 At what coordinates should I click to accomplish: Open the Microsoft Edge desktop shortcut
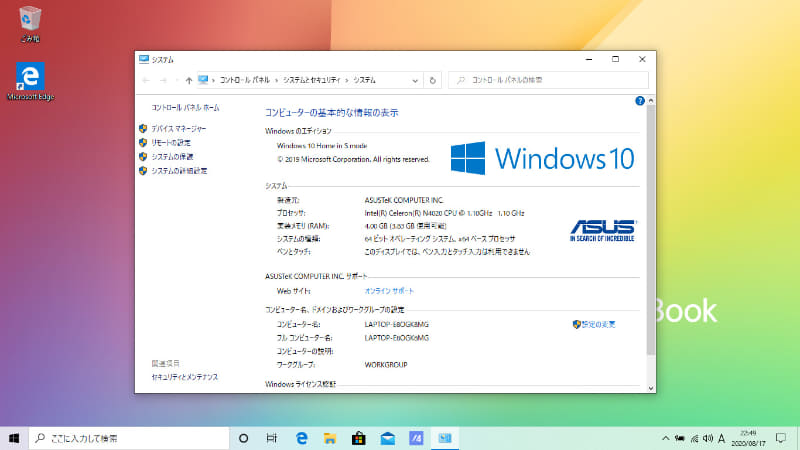pyautogui.click(x=30, y=81)
